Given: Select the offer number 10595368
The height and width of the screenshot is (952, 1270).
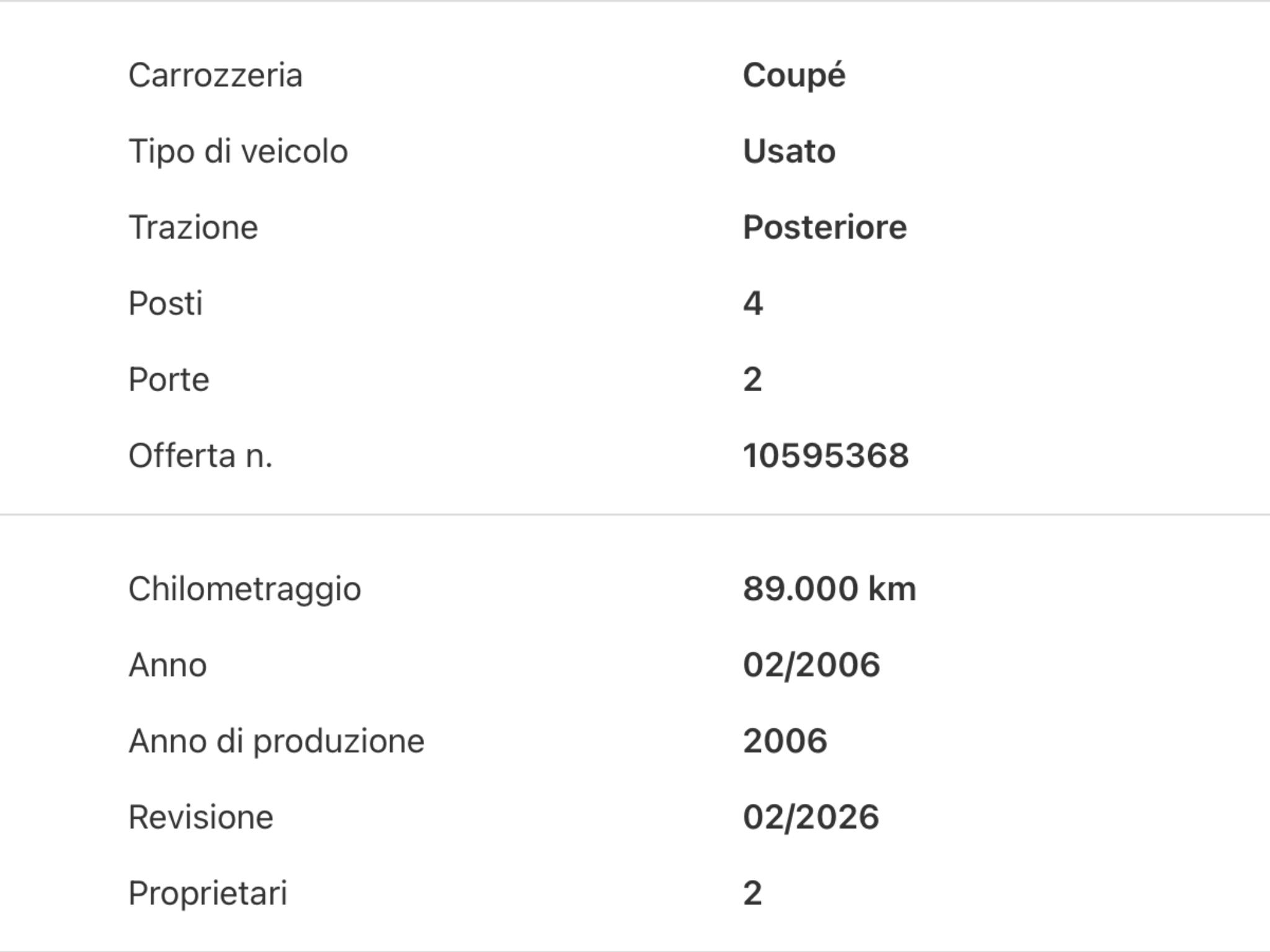Looking at the screenshot, I should [825, 456].
